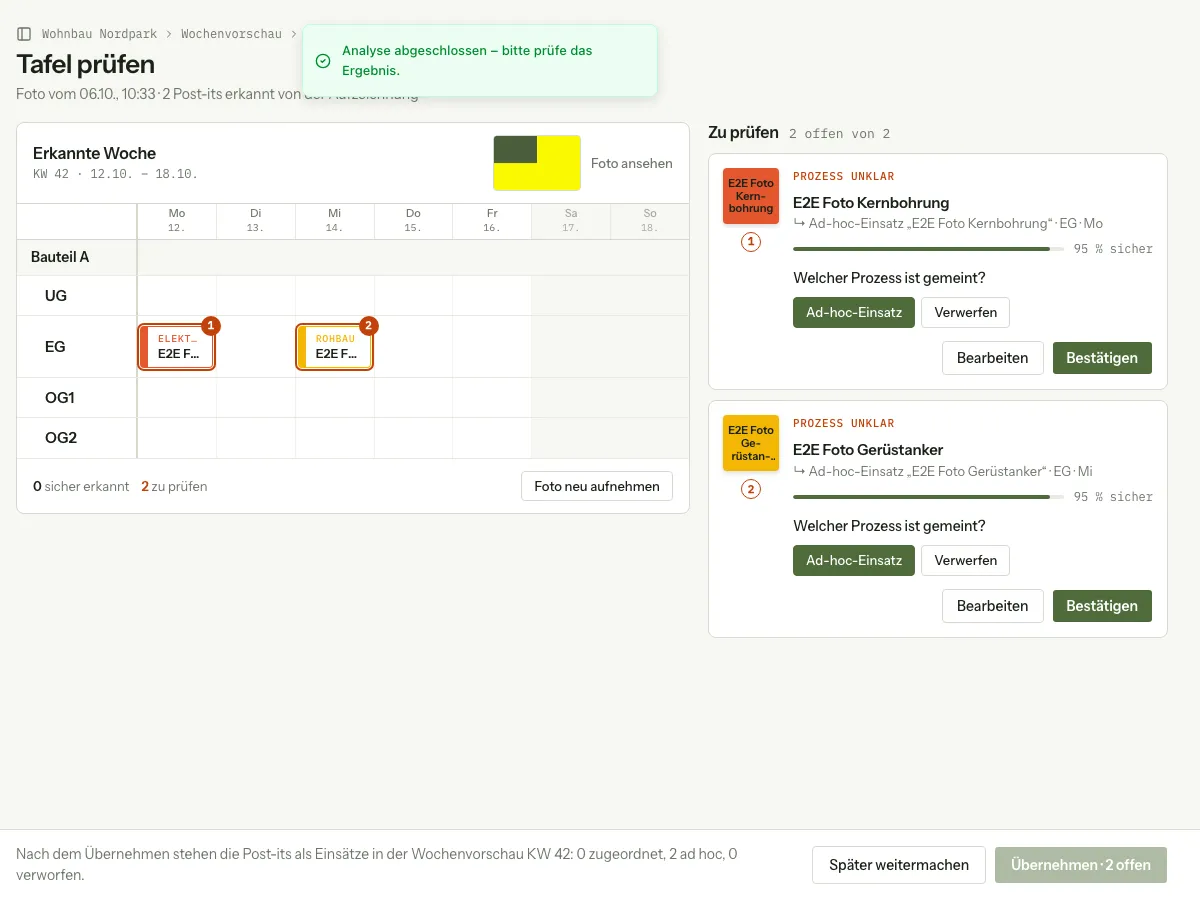Click Später weitermachen button
This screenshot has width=1200, height=900.
tap(899, 865)
